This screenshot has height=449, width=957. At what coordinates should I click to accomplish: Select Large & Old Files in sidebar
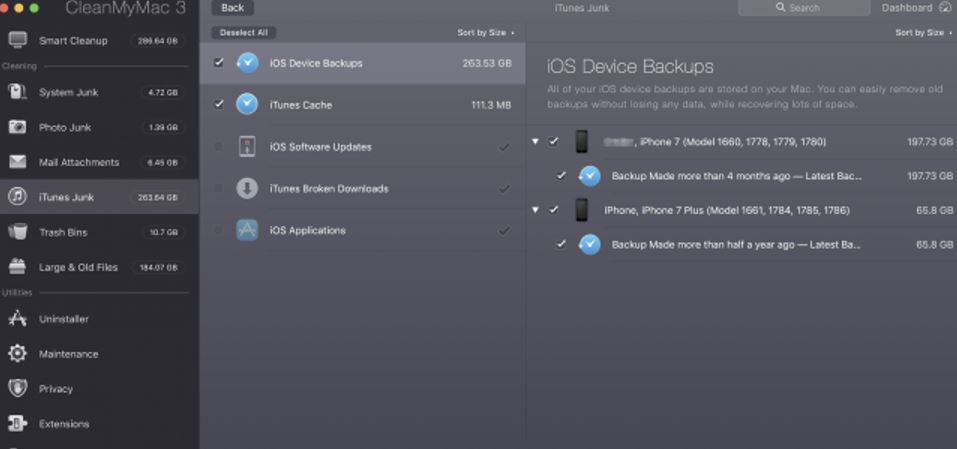[99, 267]
